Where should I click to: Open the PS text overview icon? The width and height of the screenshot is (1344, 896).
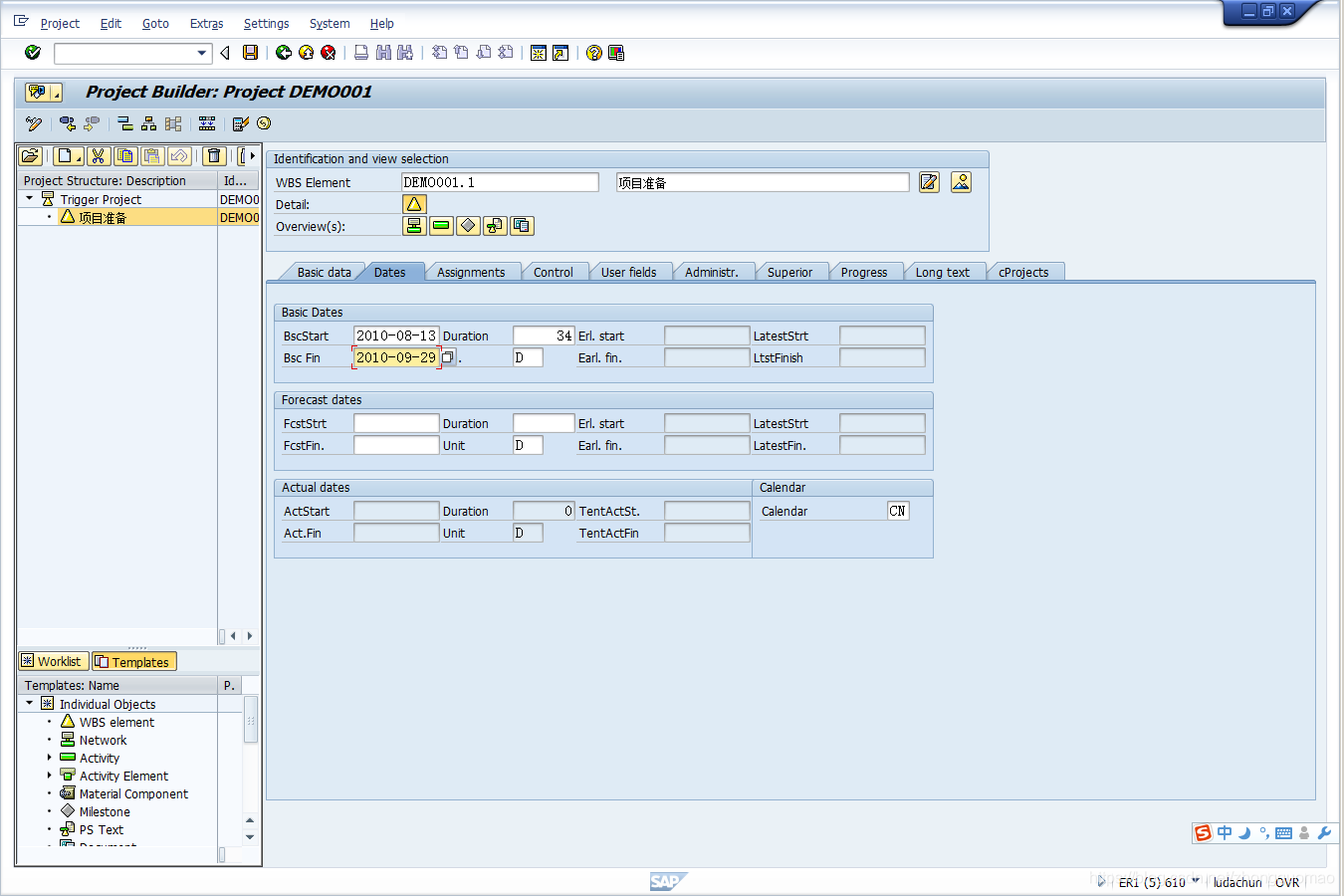coord(495,226)
